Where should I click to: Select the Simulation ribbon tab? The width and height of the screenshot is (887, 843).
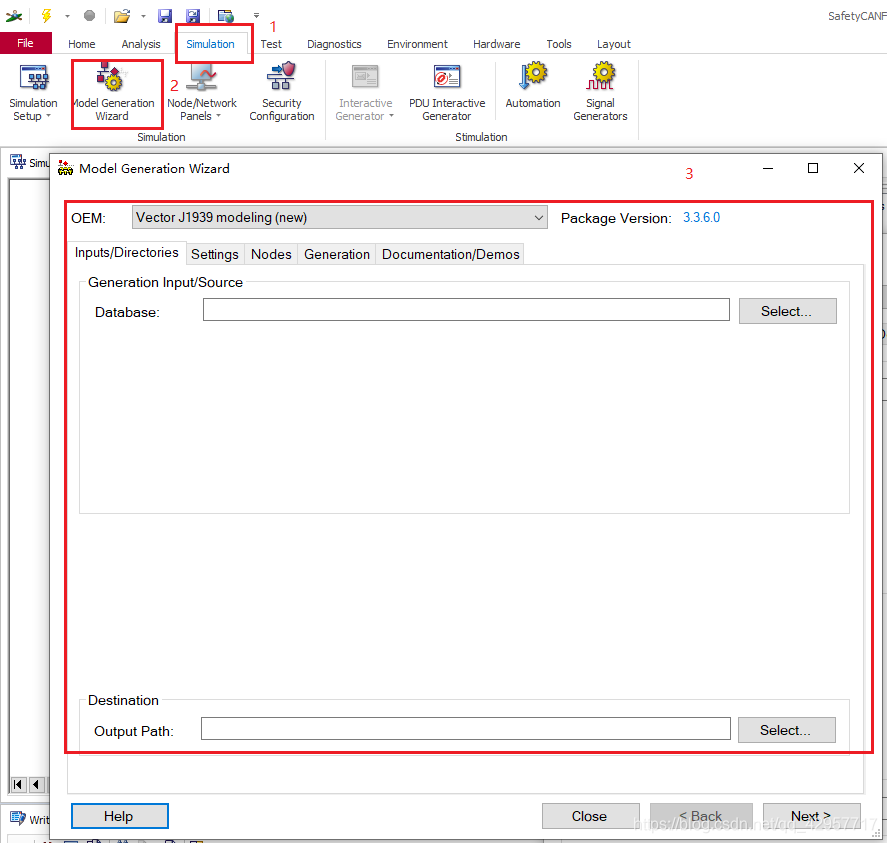click(210, 44)
